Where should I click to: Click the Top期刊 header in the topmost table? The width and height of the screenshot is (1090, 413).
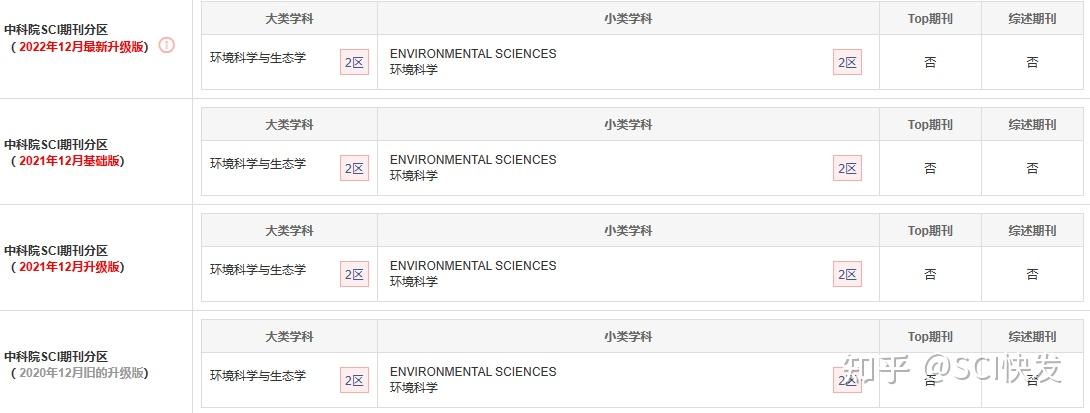(930, 18)
